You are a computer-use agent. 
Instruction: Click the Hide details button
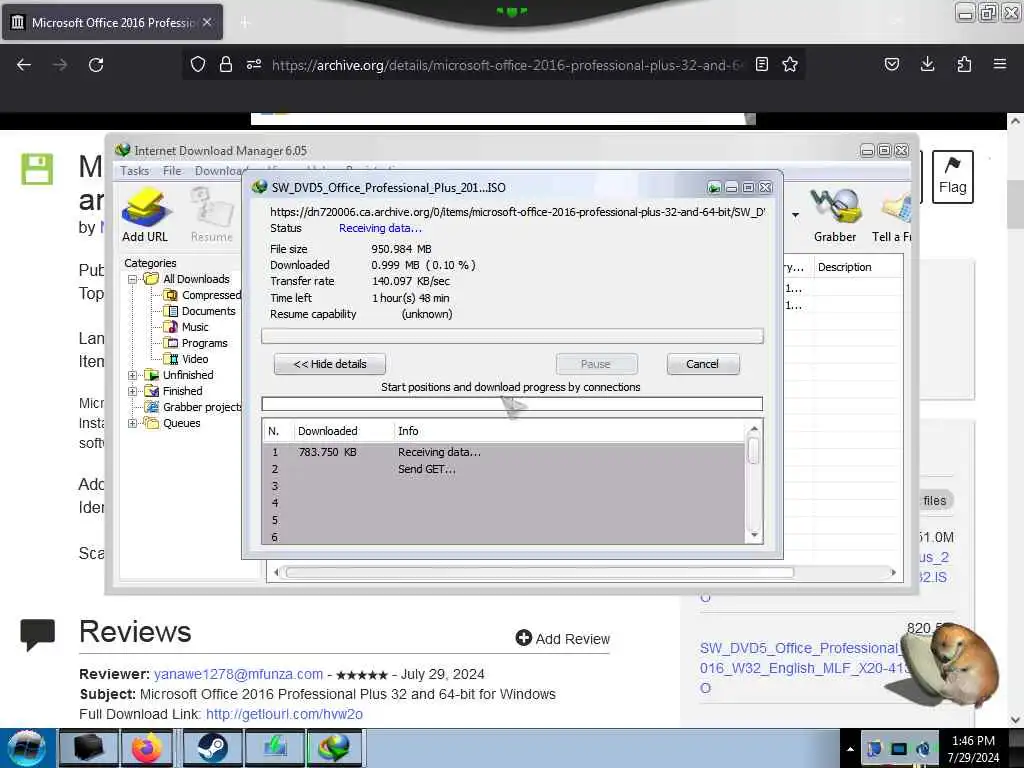(330, 364)
